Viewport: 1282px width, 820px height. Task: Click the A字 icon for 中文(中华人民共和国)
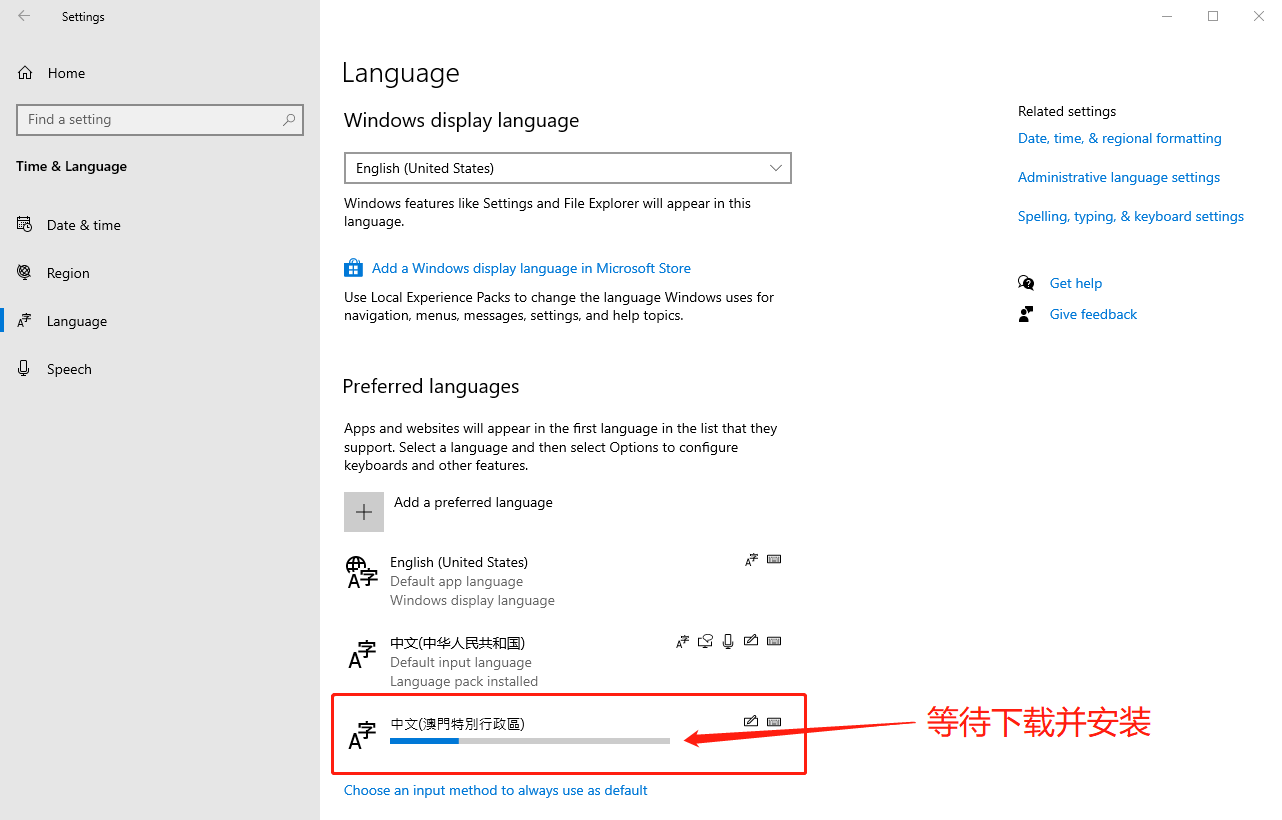362,655
